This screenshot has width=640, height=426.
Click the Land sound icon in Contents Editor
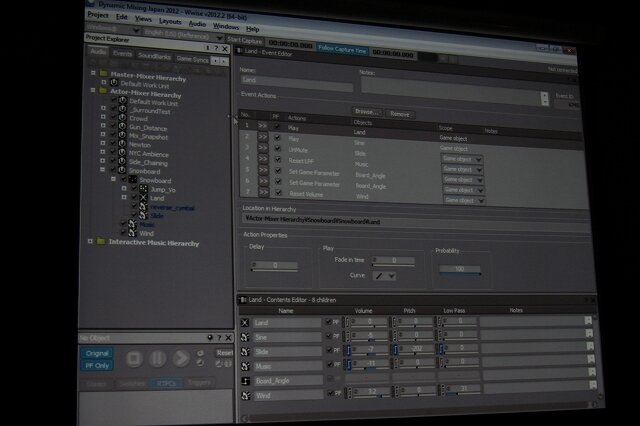click(246, 322)
